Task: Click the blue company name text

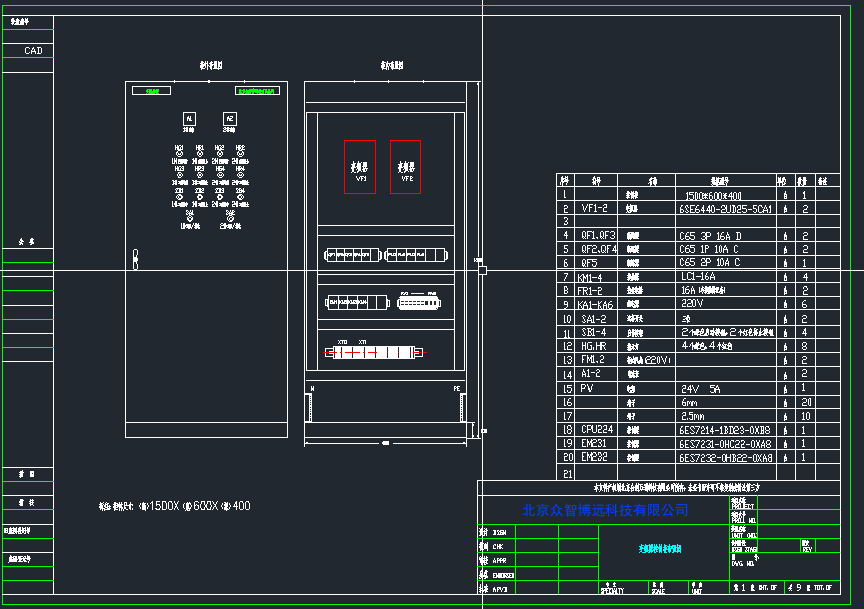Action: [605, 510]
